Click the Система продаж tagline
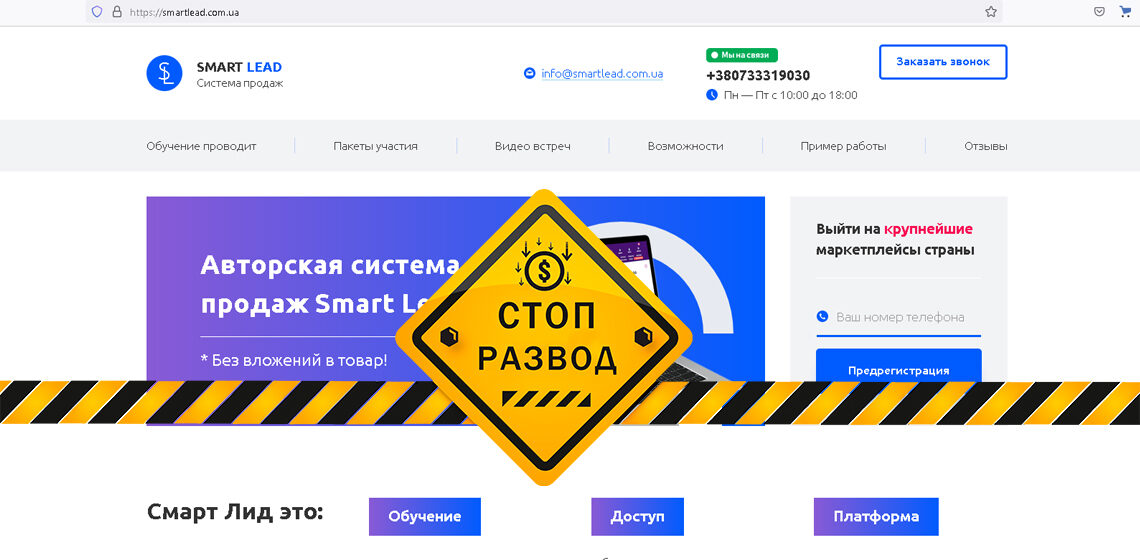1140x560 pixels. (240, 83)
